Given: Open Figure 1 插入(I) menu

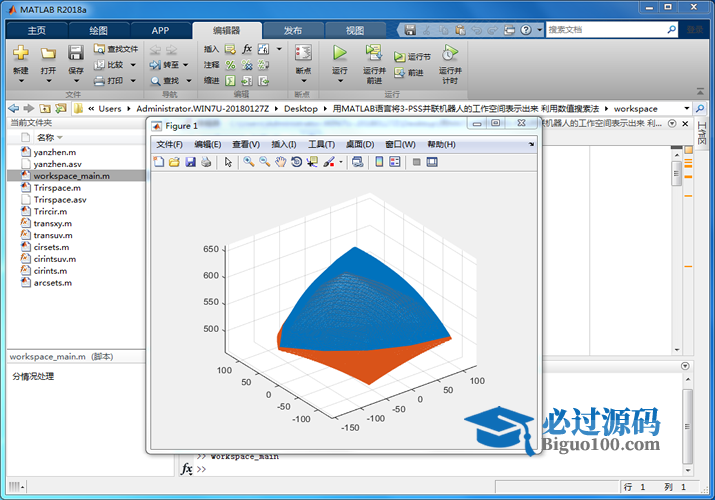Looking at the screenshot, I should click(x=284, y=144).
